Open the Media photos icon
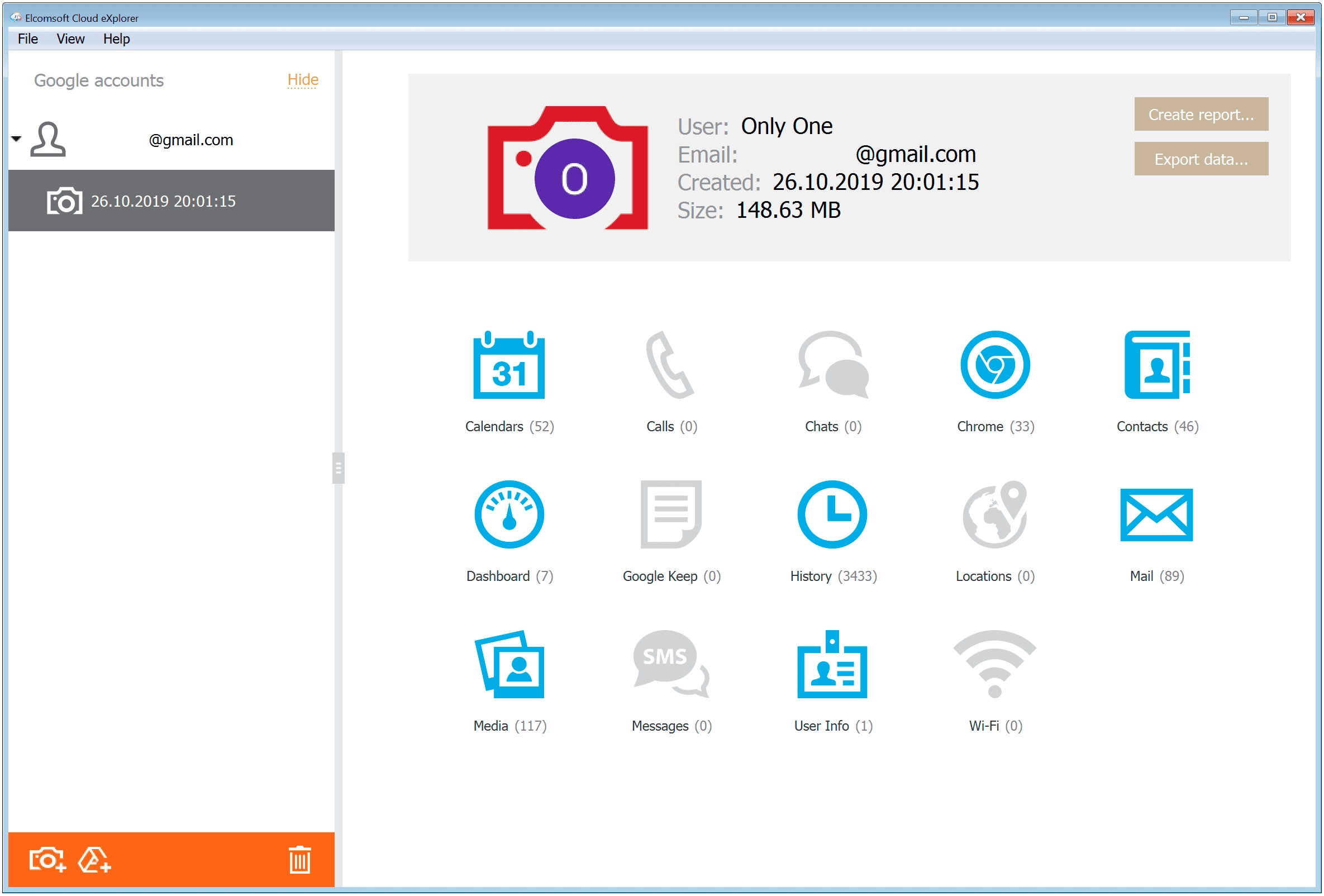Viewport: 1324px width, 896px height. [509, 664]
